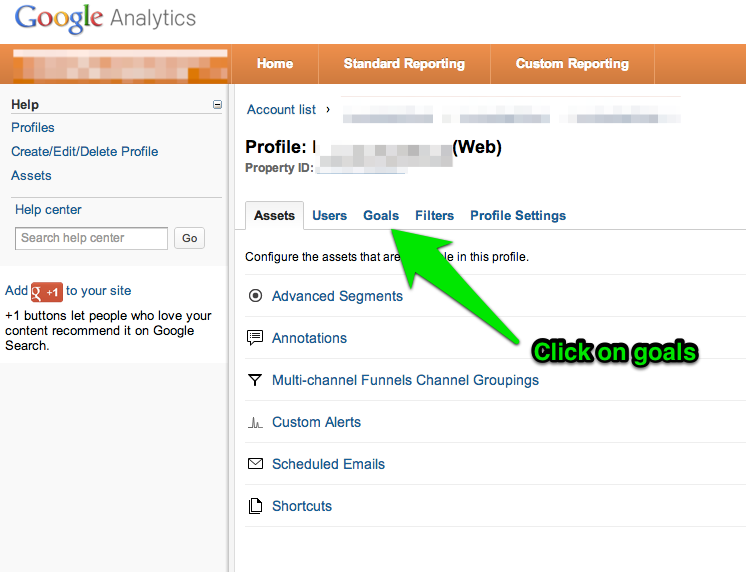The image size is (746, 572).
Task: Click the Shortcuts document icon
Action: 255,506
